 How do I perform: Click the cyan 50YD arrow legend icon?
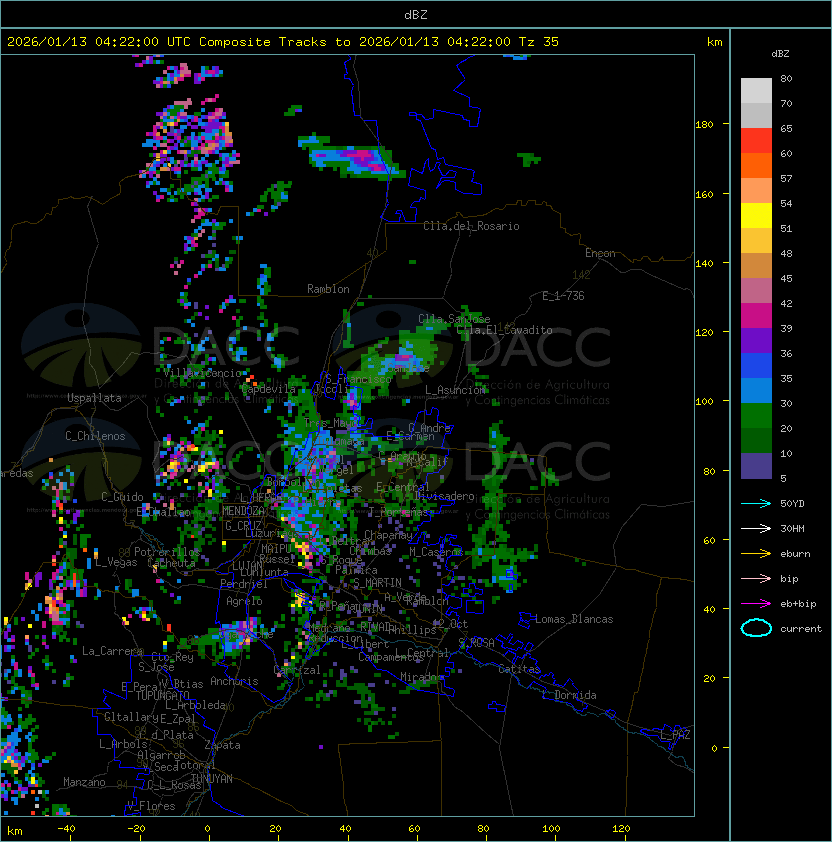[756, 504]
